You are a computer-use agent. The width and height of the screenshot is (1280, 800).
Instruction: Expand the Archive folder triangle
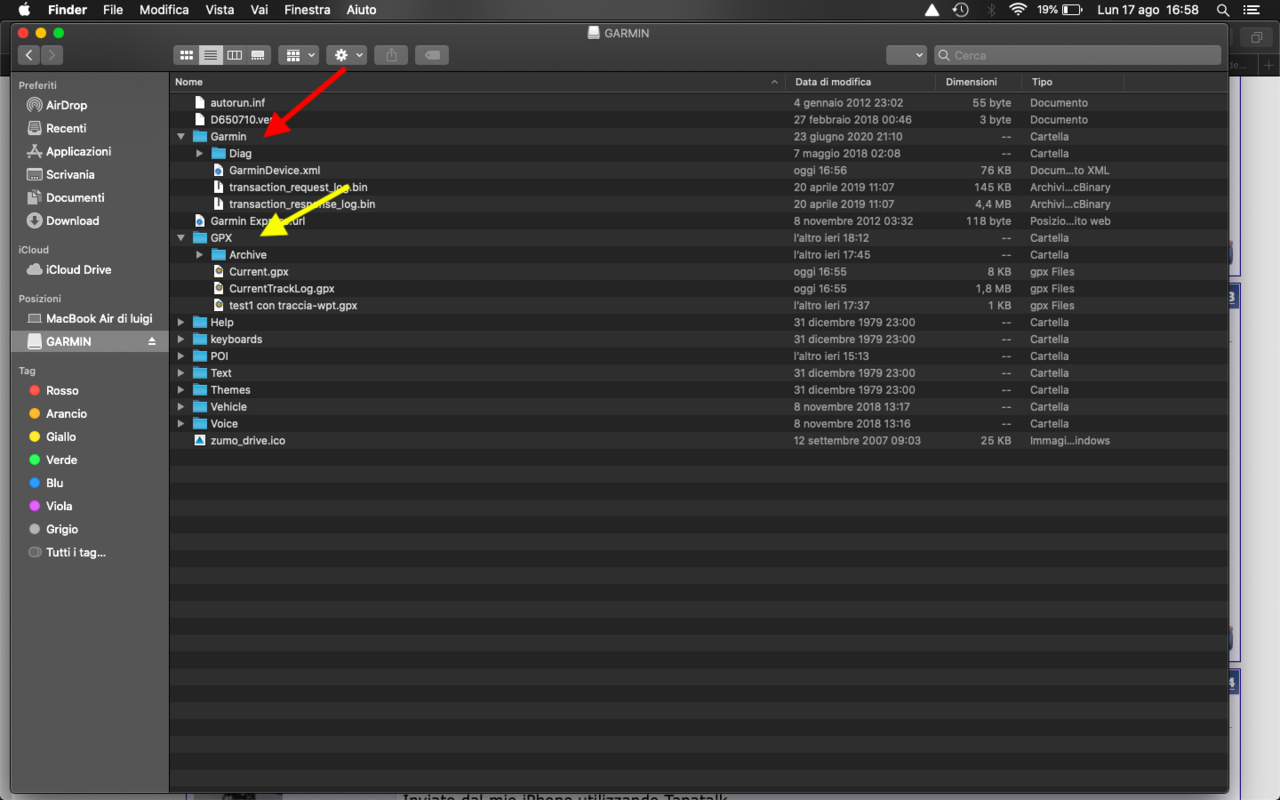(x=200, y=255)
